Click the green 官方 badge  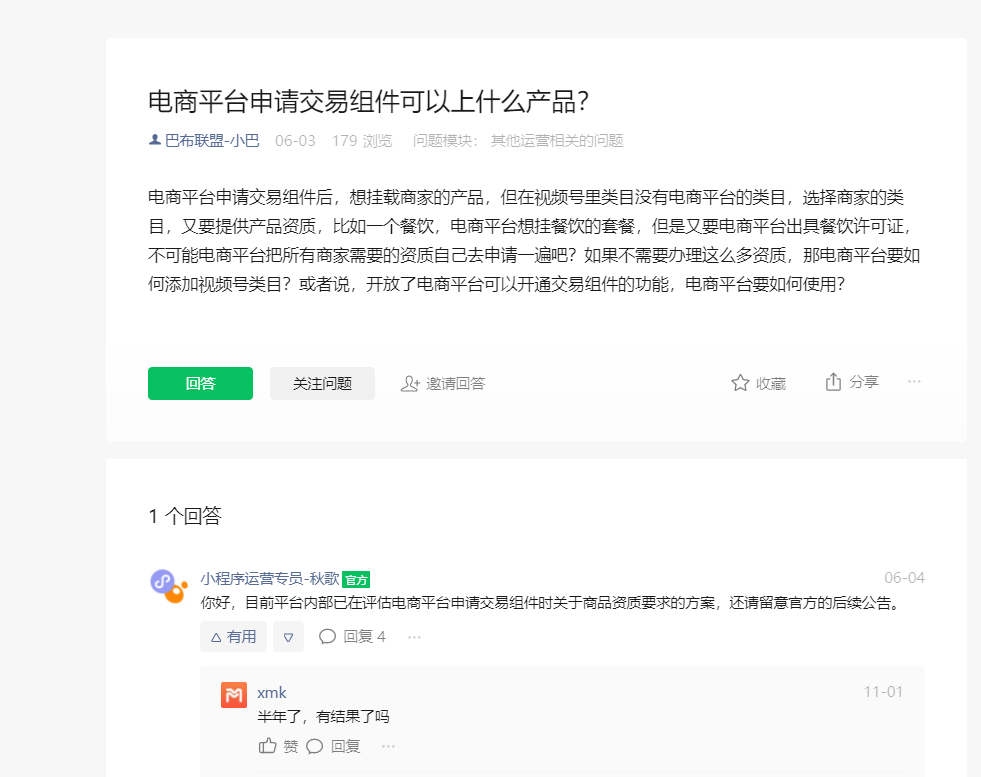coord(356,580)
